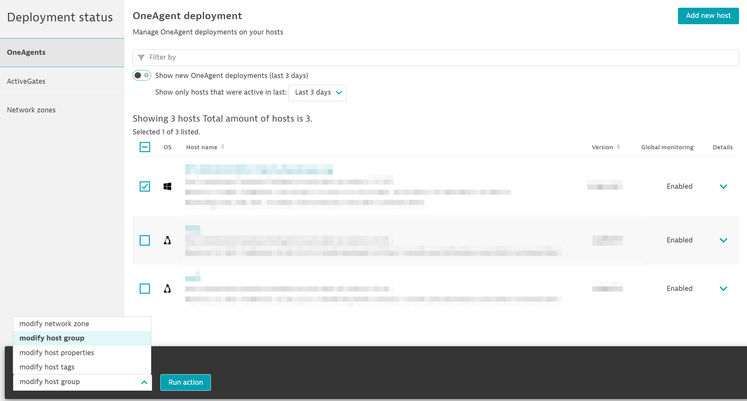
Task: Select modify network zone option
Action: pos(82,324)
